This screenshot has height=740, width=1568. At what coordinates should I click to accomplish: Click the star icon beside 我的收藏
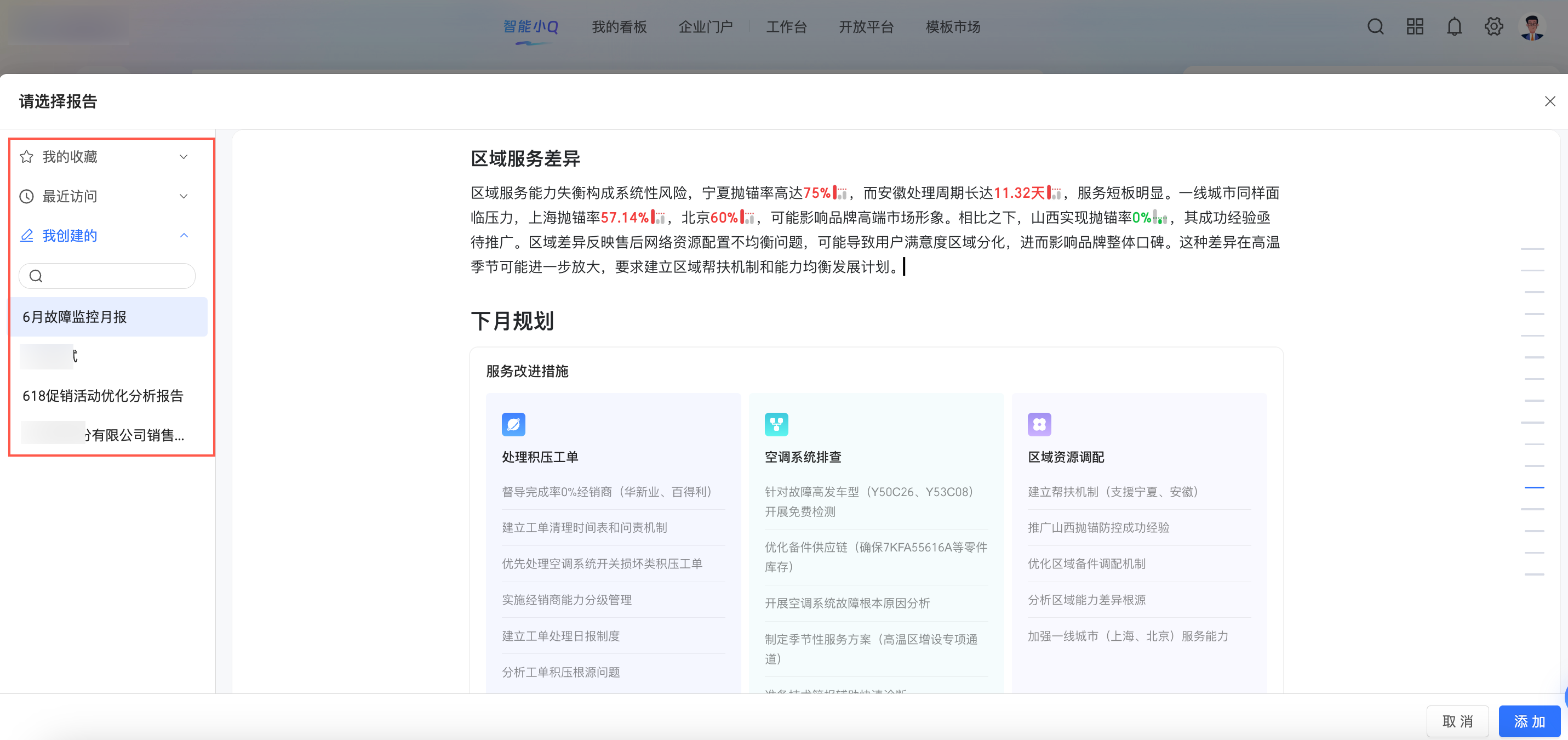pos(27,157)
